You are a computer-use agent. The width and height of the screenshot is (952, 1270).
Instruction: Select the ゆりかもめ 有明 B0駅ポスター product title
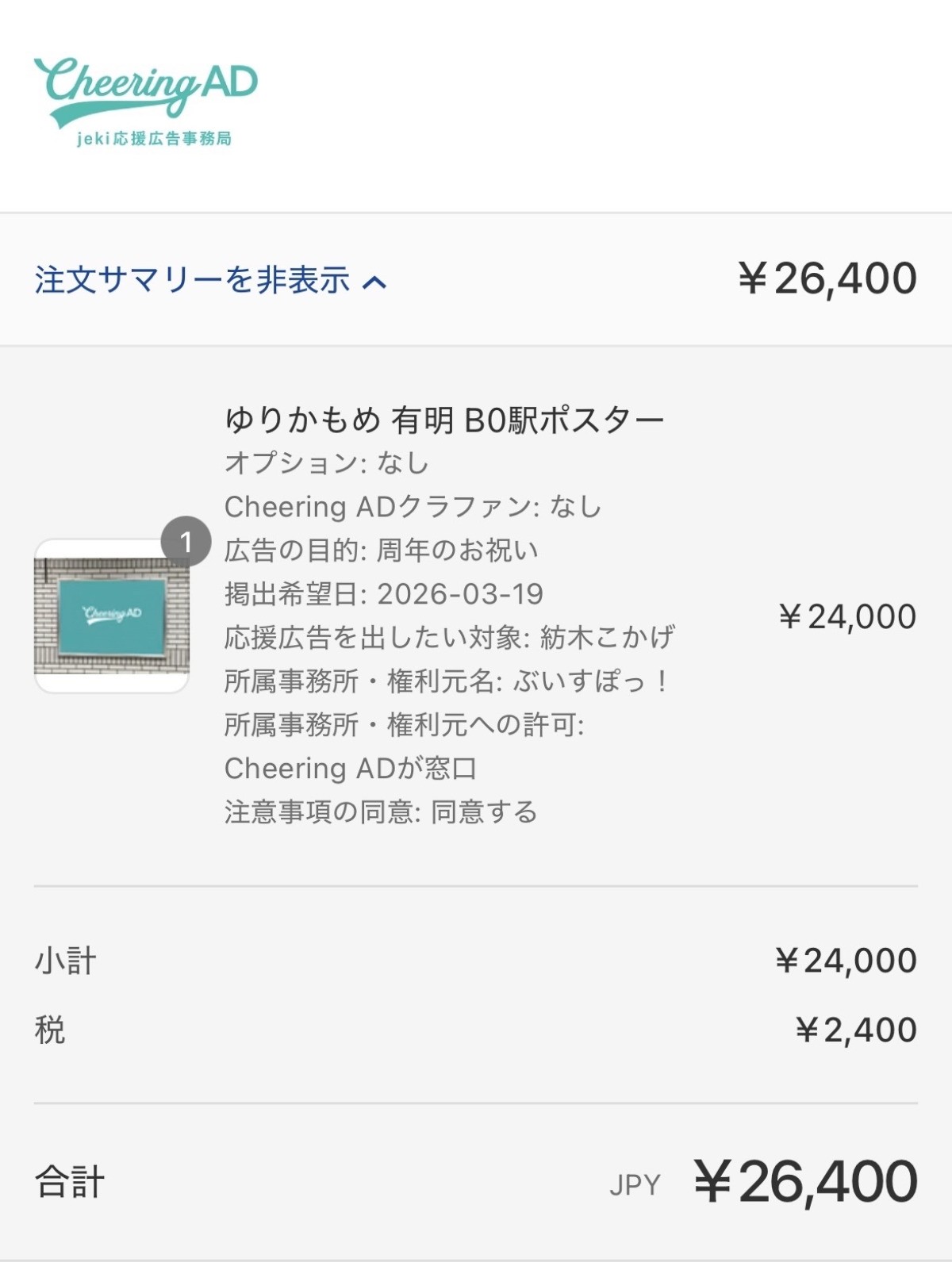444,420
